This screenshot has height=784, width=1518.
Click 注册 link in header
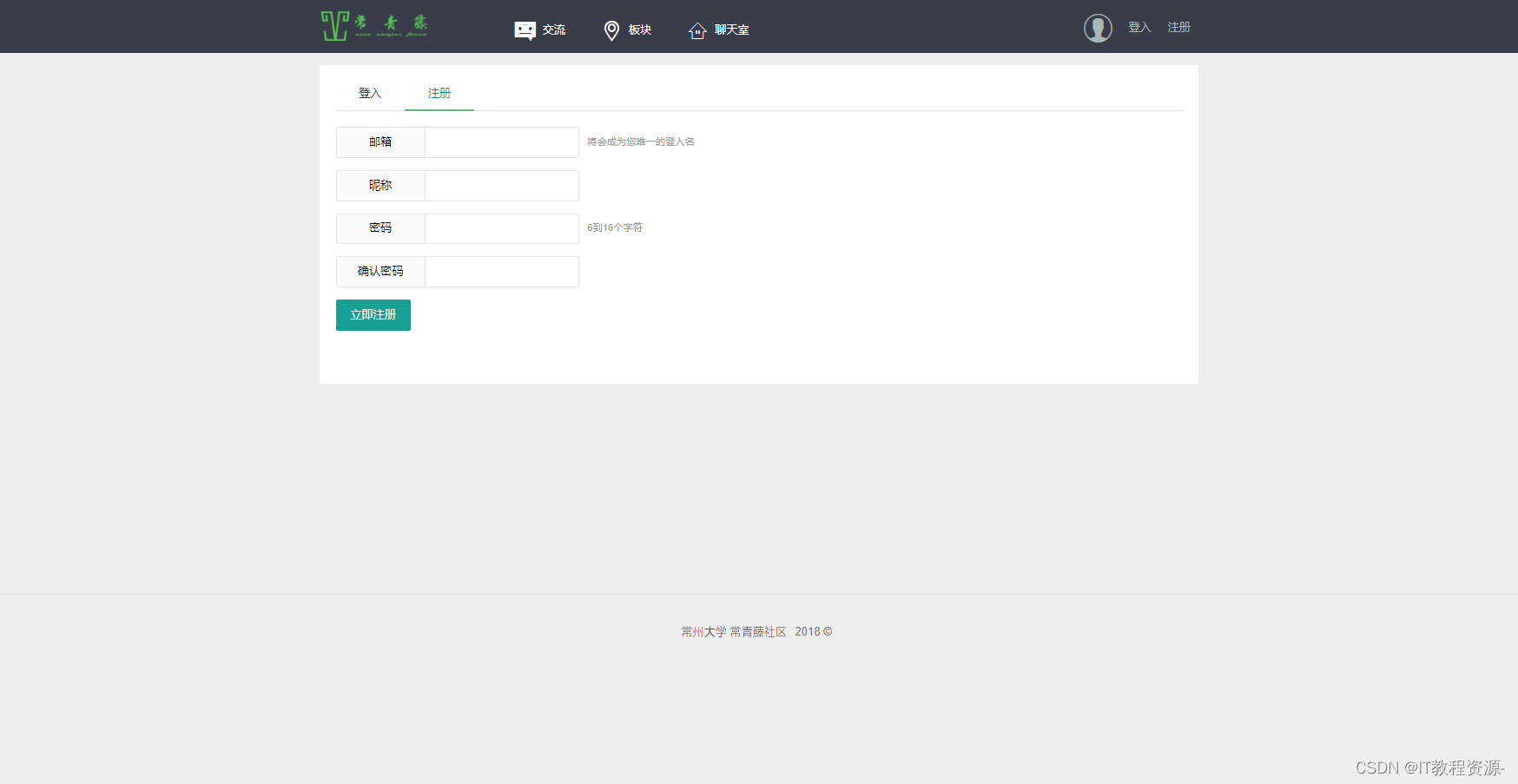click(1178, 28)
